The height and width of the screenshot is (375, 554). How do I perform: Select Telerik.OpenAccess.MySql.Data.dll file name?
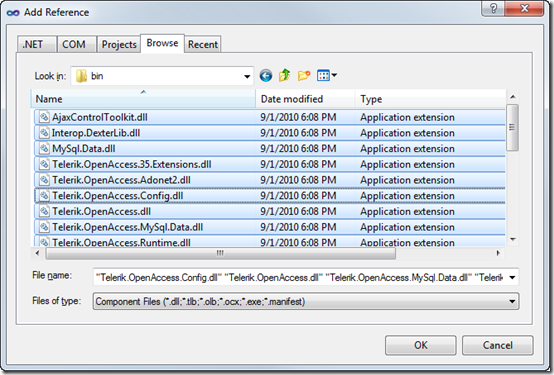[x=128, y=227]
